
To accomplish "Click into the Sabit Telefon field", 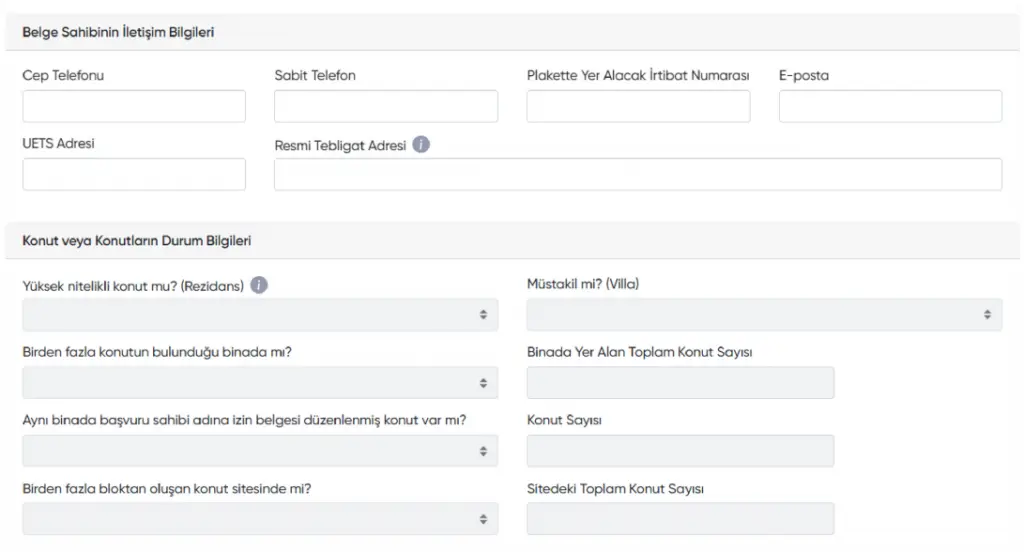I will click(386, 106).
